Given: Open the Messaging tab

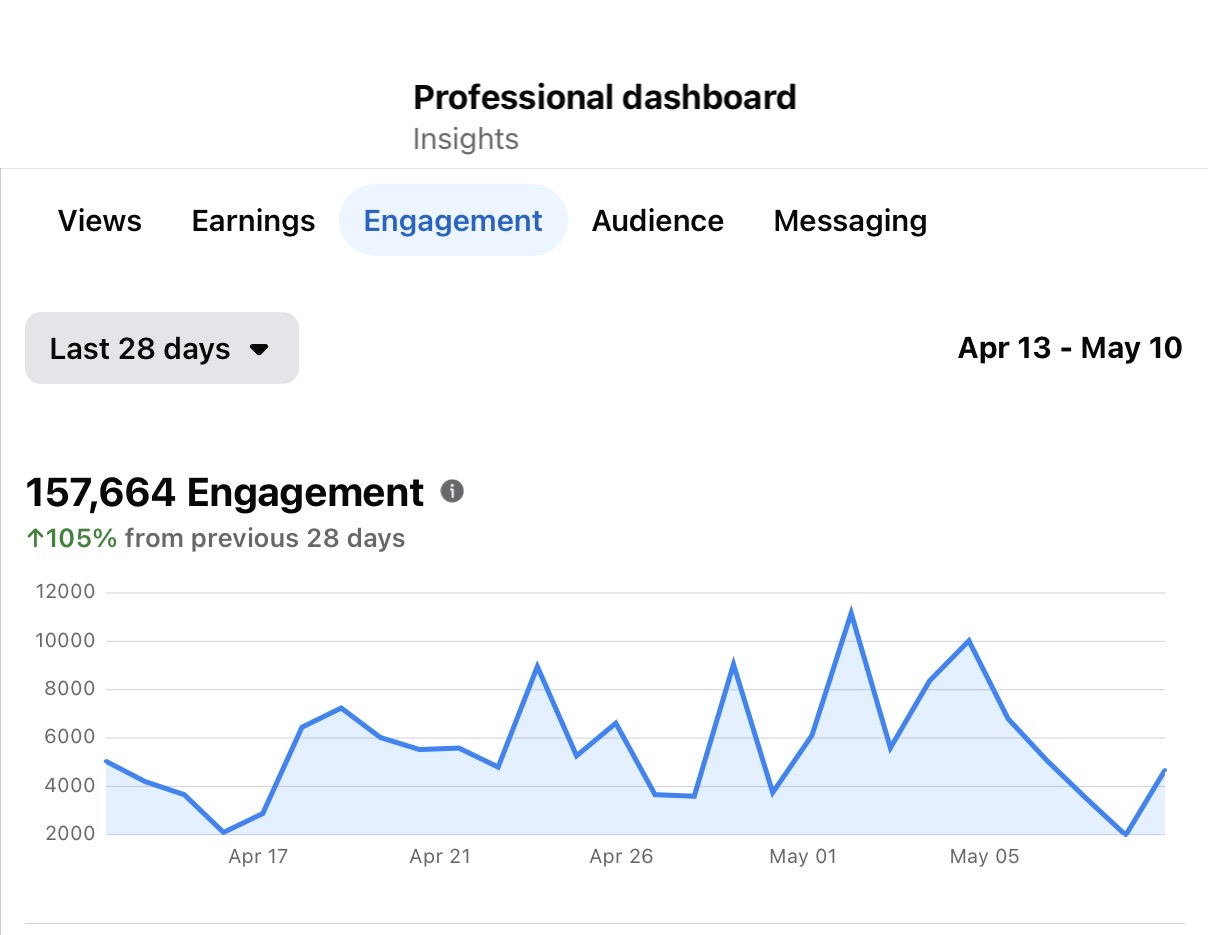Looking at the screenshot, I should coord(850,221).
